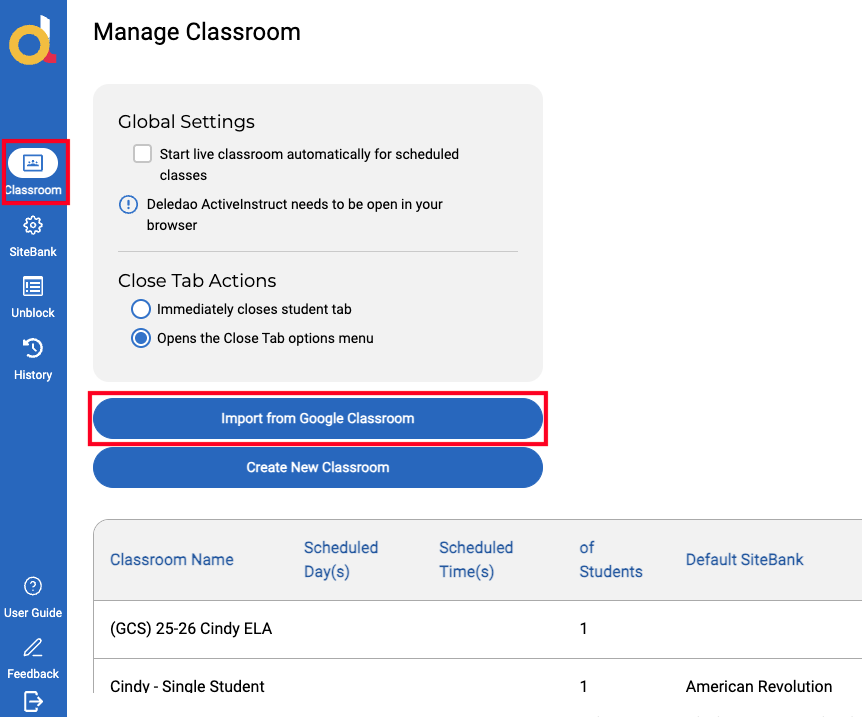Sort by Default SiteBank column header
Screen dimensions: 862x717
tap(744, 560)
